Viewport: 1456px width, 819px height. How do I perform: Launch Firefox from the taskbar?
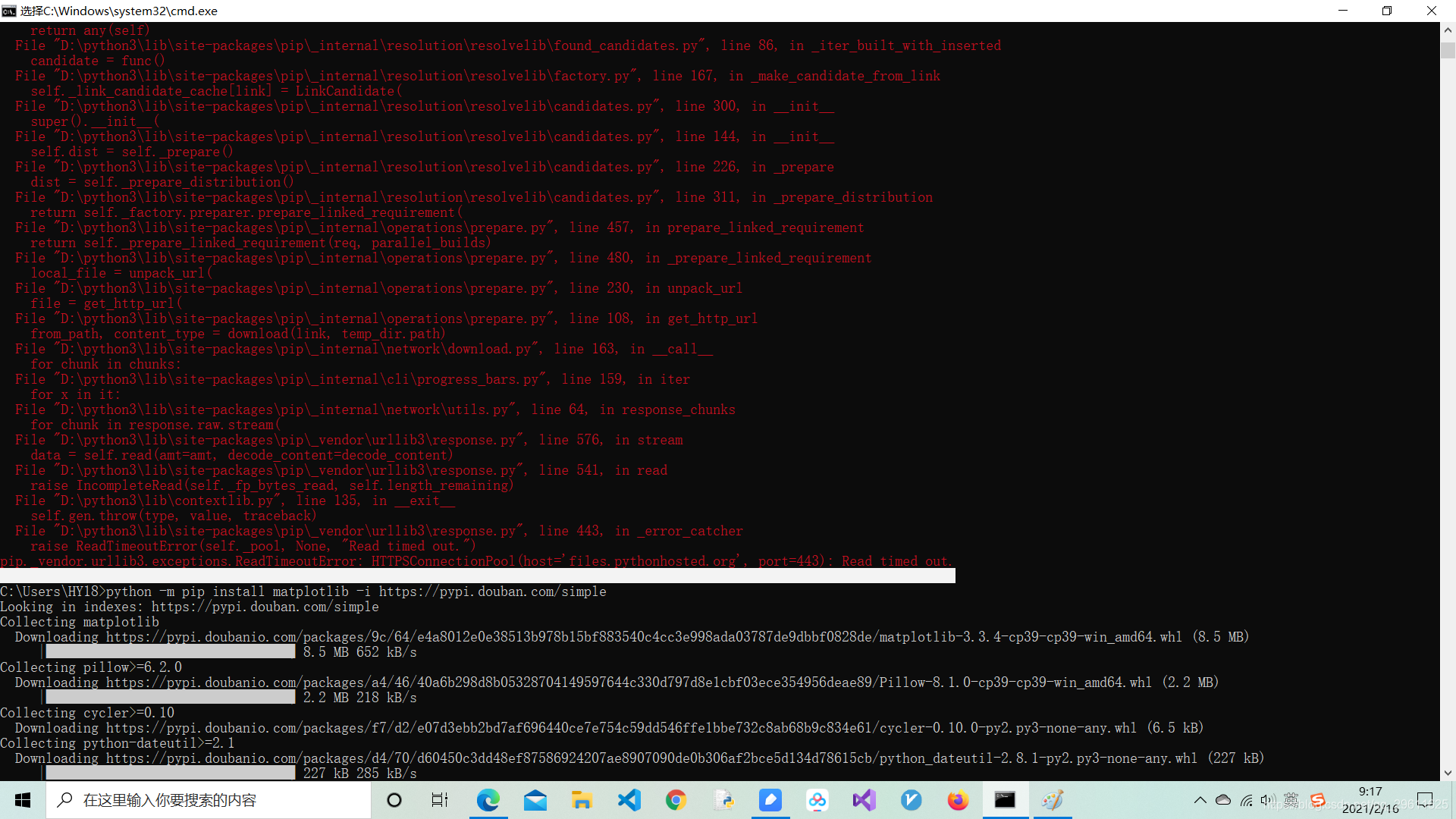(x=958, y=800)
